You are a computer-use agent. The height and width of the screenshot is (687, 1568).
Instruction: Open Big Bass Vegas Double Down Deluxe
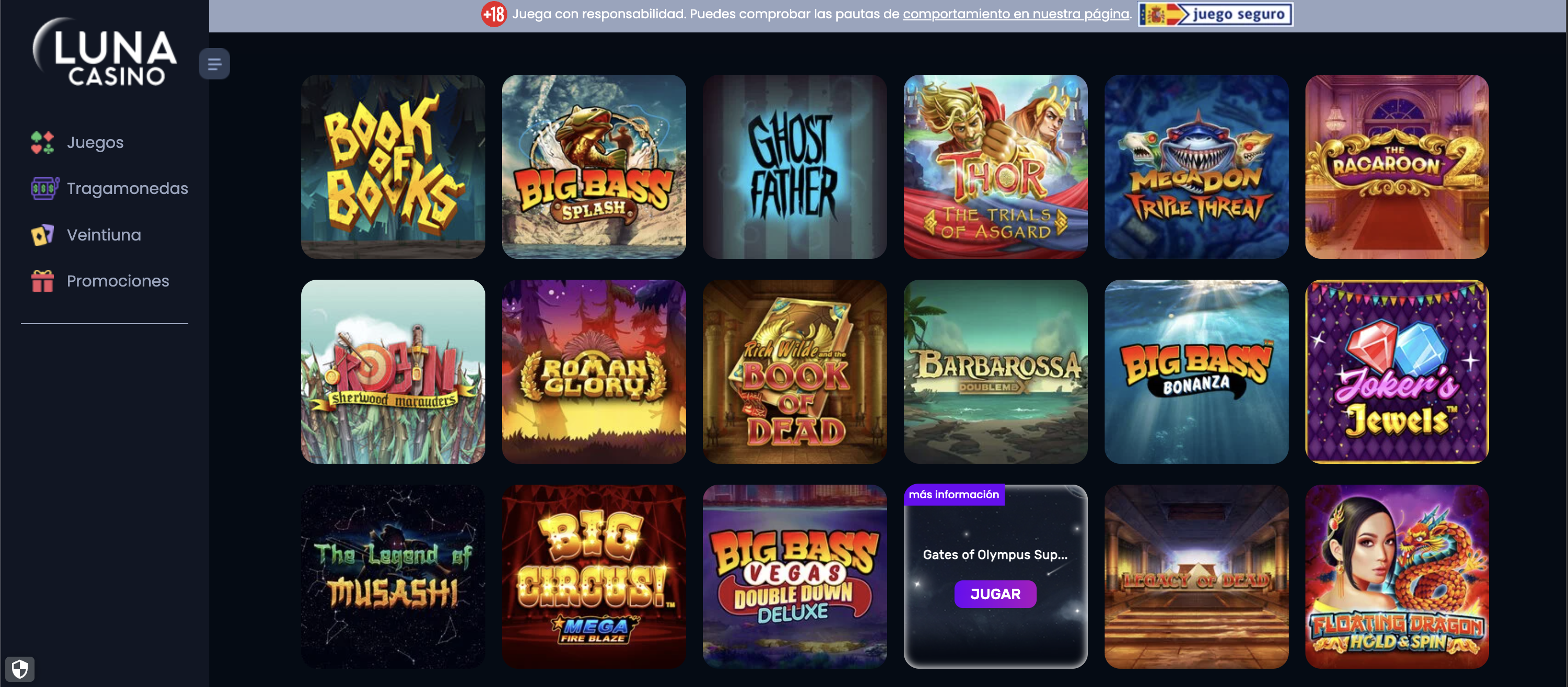(795, 577)
